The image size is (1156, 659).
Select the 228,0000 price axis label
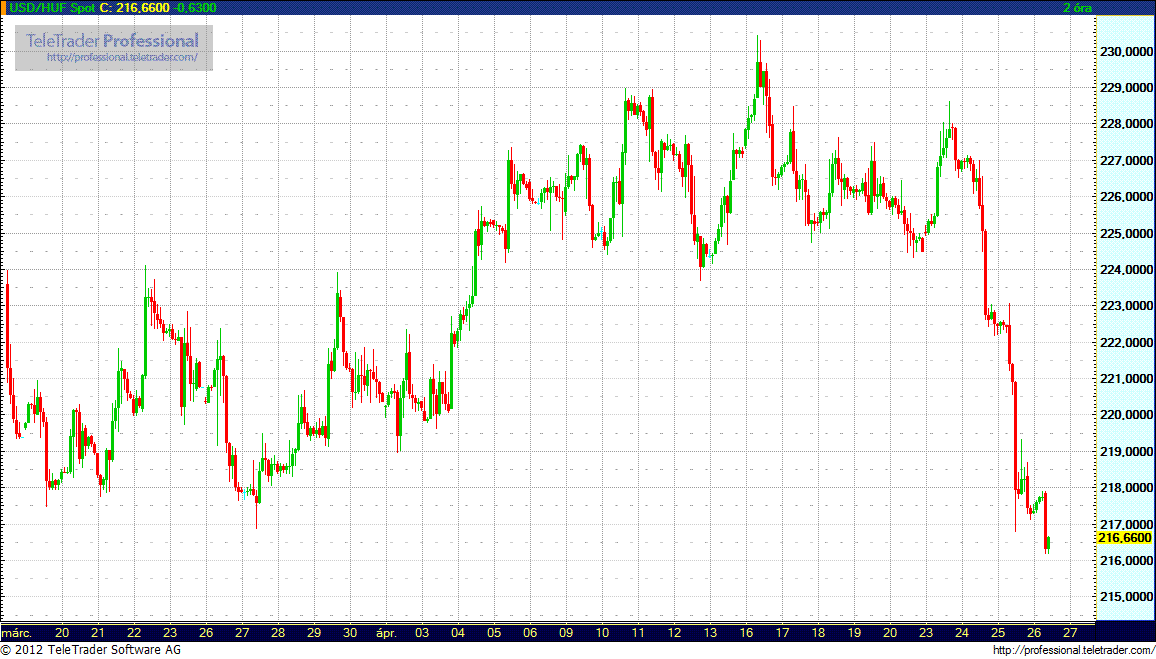click(x=1126, y=124)
